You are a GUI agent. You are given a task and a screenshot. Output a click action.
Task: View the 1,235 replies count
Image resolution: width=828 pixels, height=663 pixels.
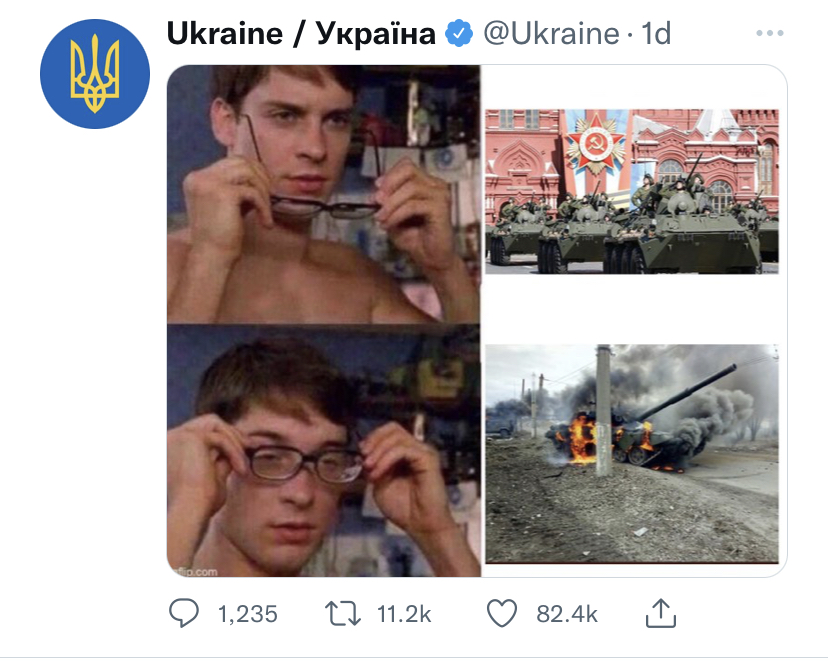click(x=247, y=614)
